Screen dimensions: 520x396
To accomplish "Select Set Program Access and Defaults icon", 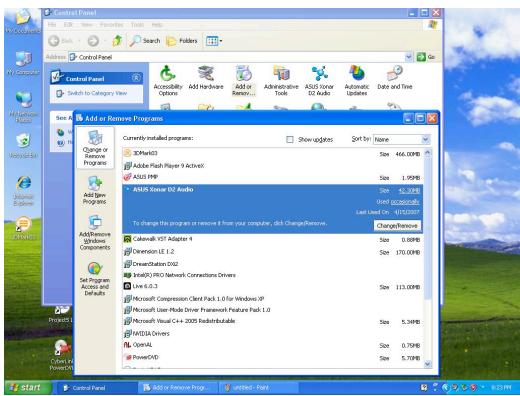I will 95,279.
